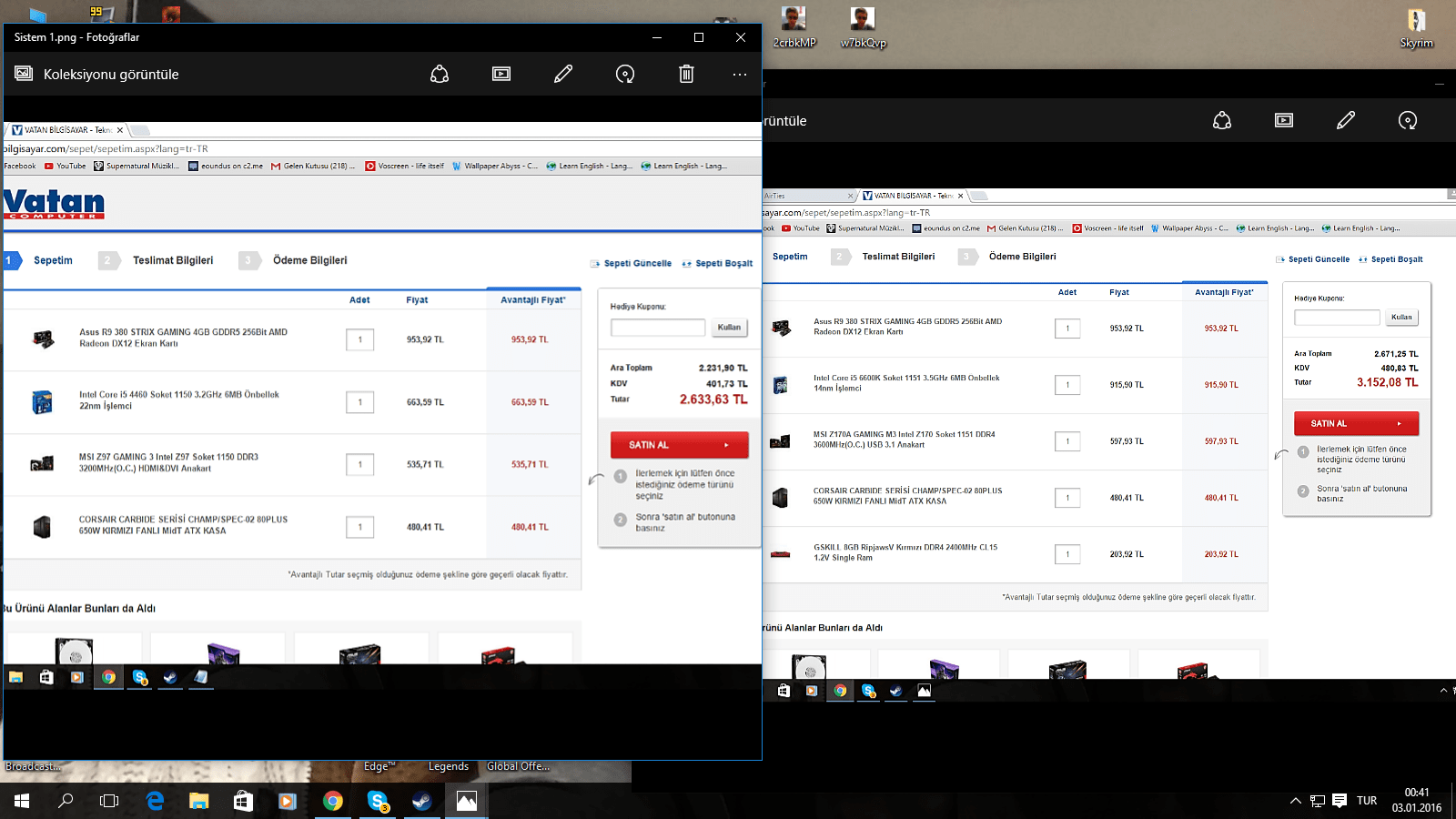The width and height of the screenshot is (1456, 819).
Task: Open taskbar search magnifier
Action: point(66,801)
